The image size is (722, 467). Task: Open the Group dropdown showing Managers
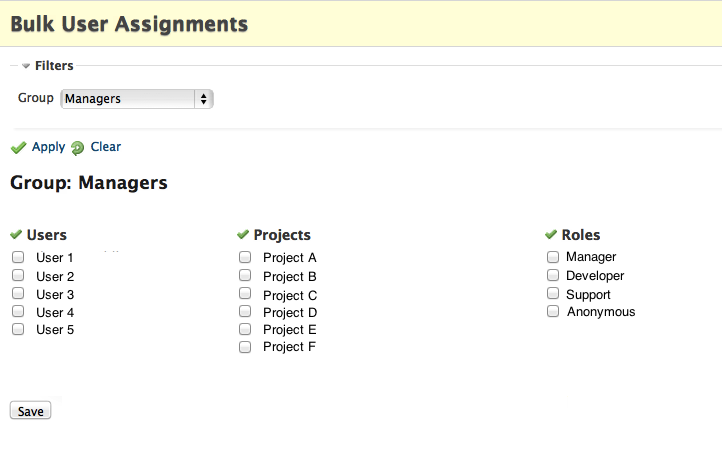click(137, 99)
